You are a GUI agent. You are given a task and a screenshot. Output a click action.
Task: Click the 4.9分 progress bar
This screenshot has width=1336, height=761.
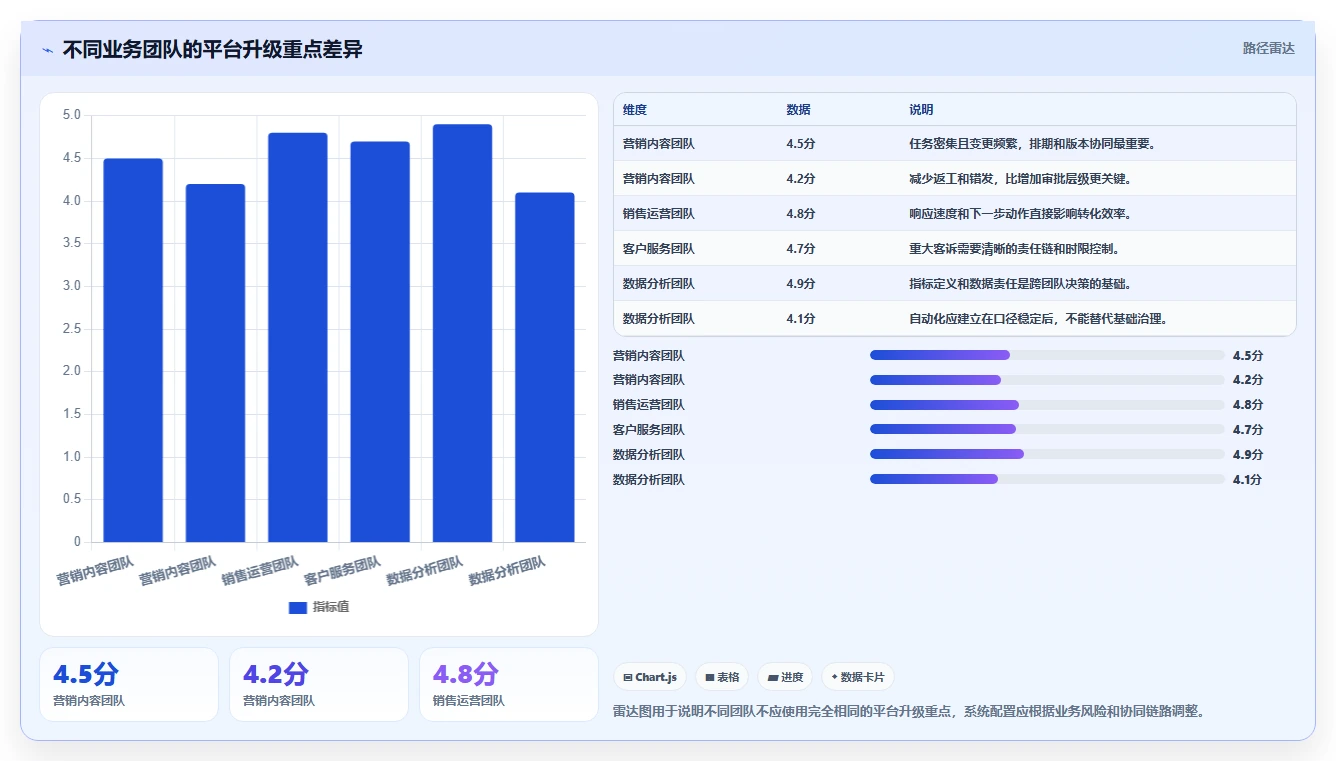click(1047, 454)
